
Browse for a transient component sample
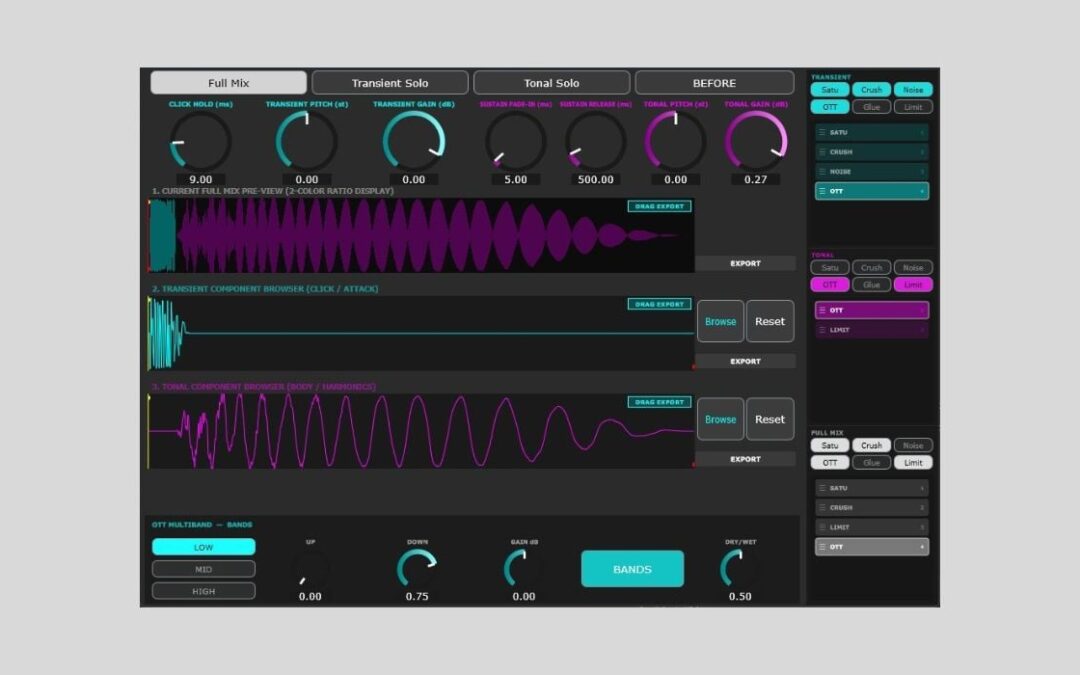pos(720,321)
